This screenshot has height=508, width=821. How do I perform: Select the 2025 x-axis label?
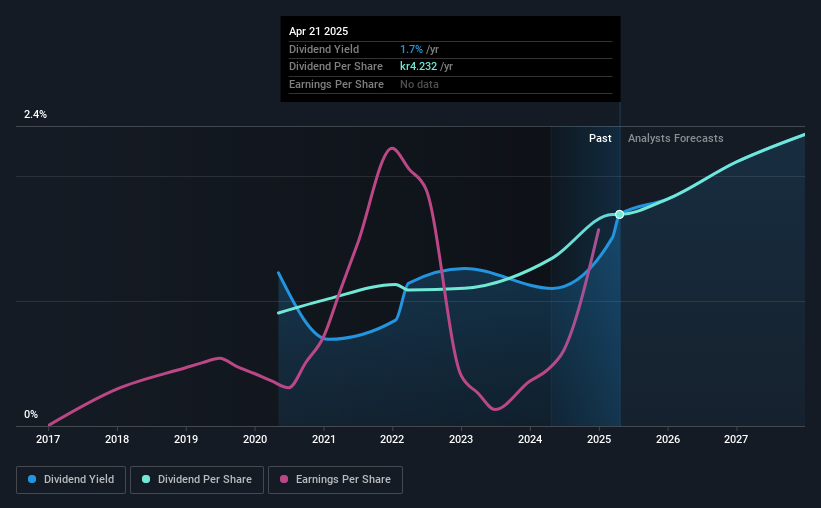(x=599, y=439)
